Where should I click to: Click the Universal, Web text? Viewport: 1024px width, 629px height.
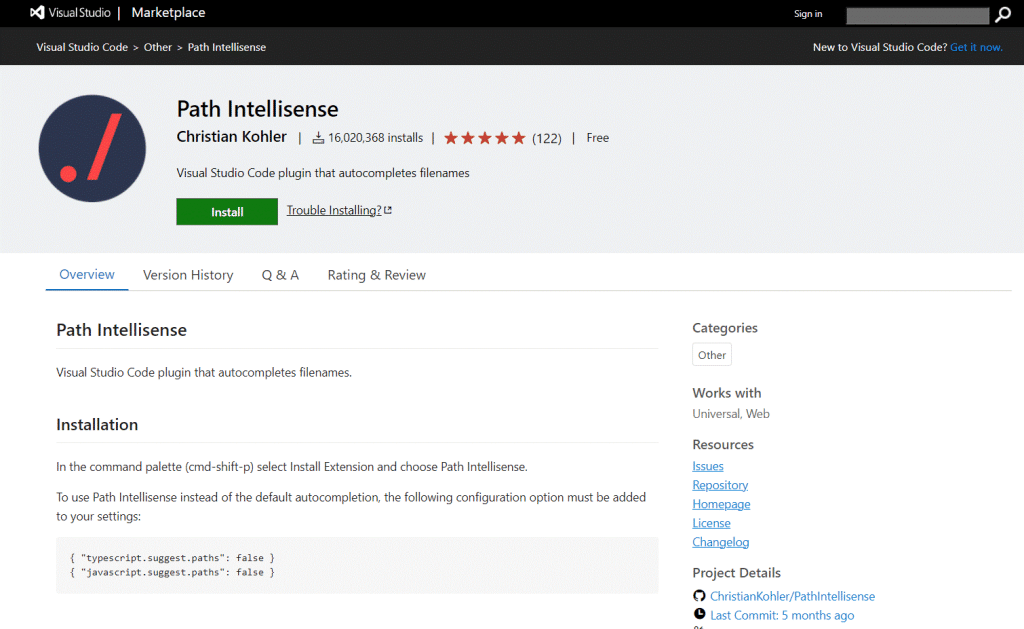click(x=731, y=413)
